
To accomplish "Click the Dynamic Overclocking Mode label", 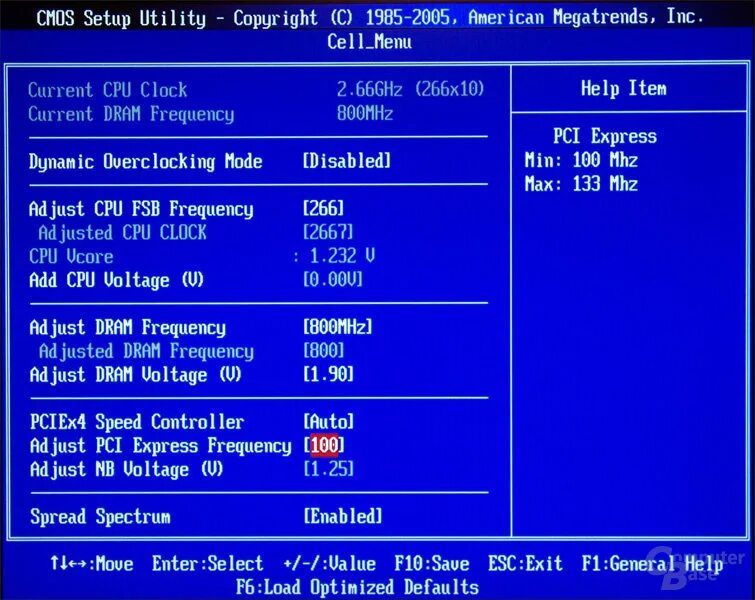I will (x=145, y=162).
